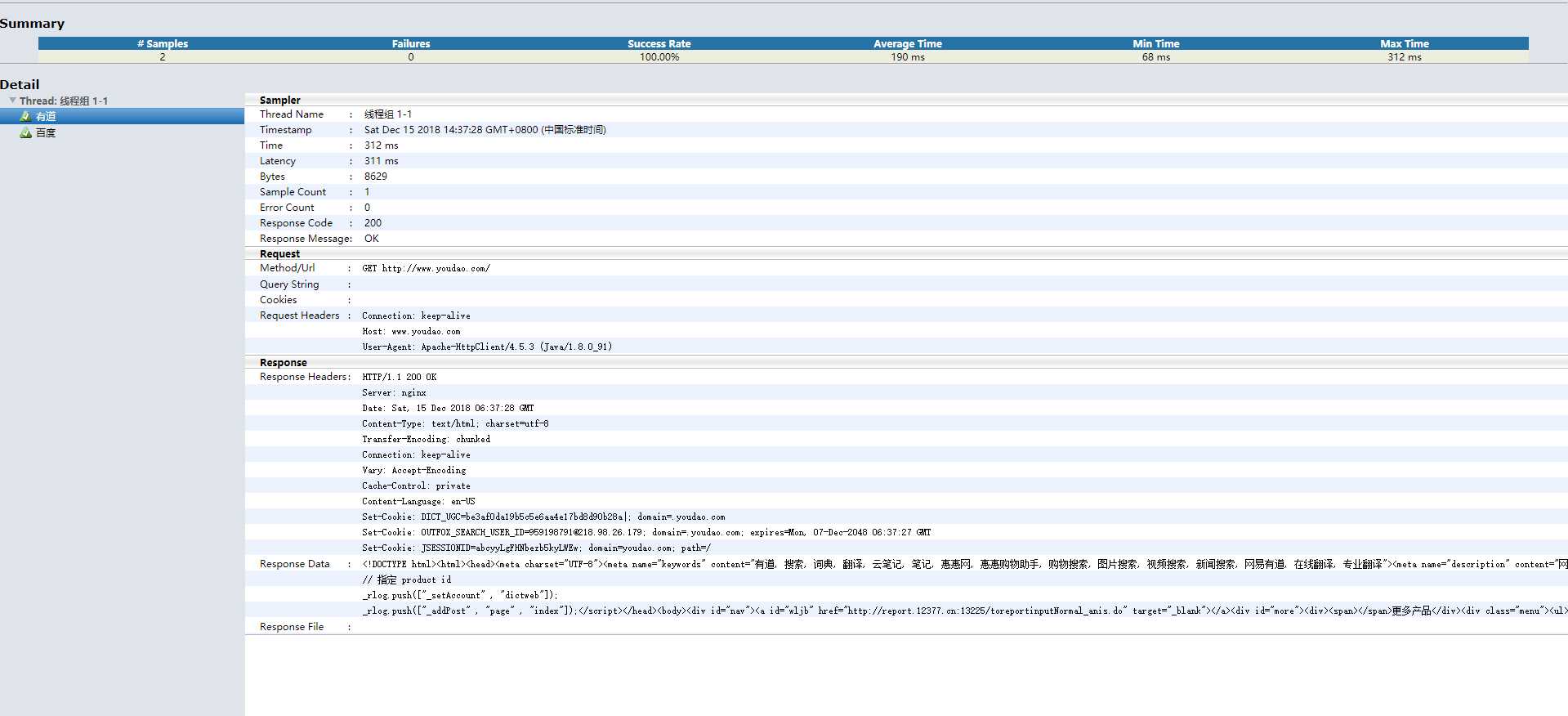Select the '_rlog.push(["_setAccount"' code line
This screenshot has width=1568, height=716.
tap(460, 595)
